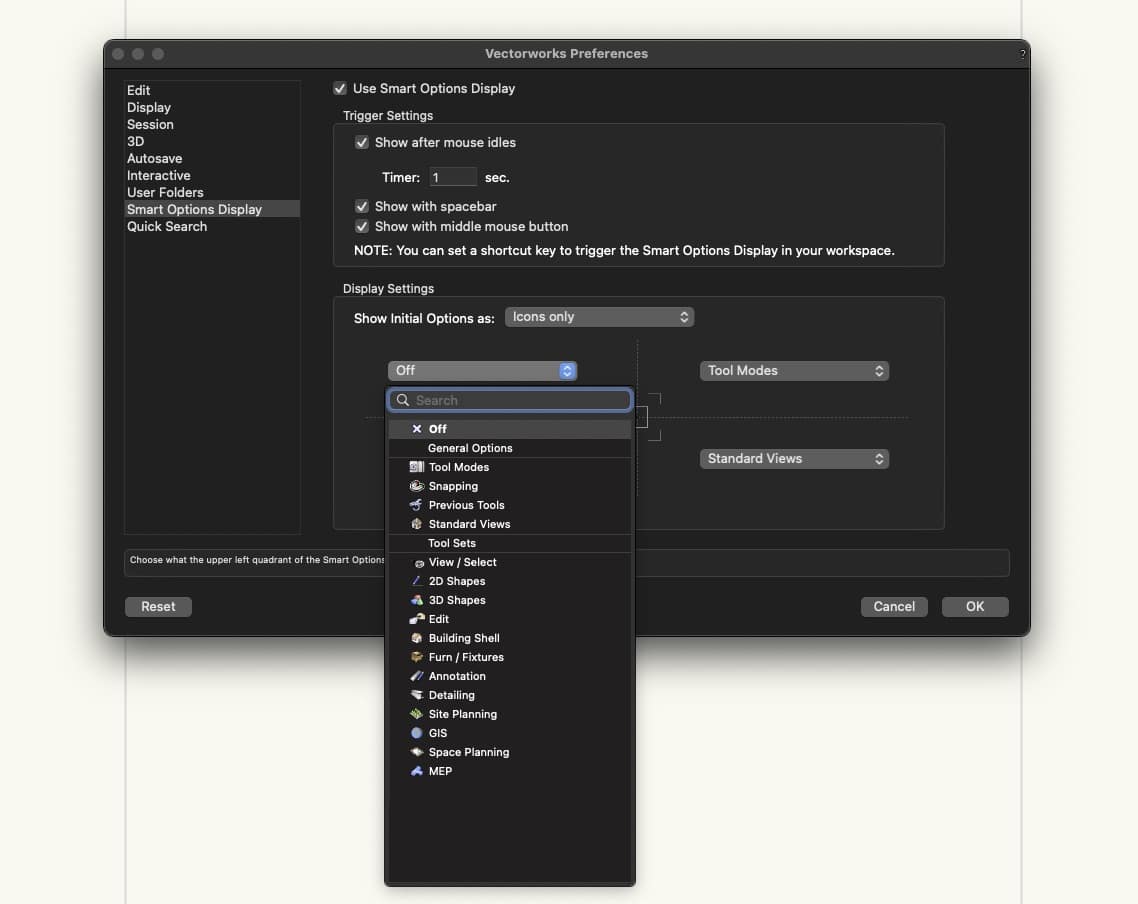Click the help question mark in title bar
The height and width of the screenshot is (904, 1138).
coord(1022,54)
